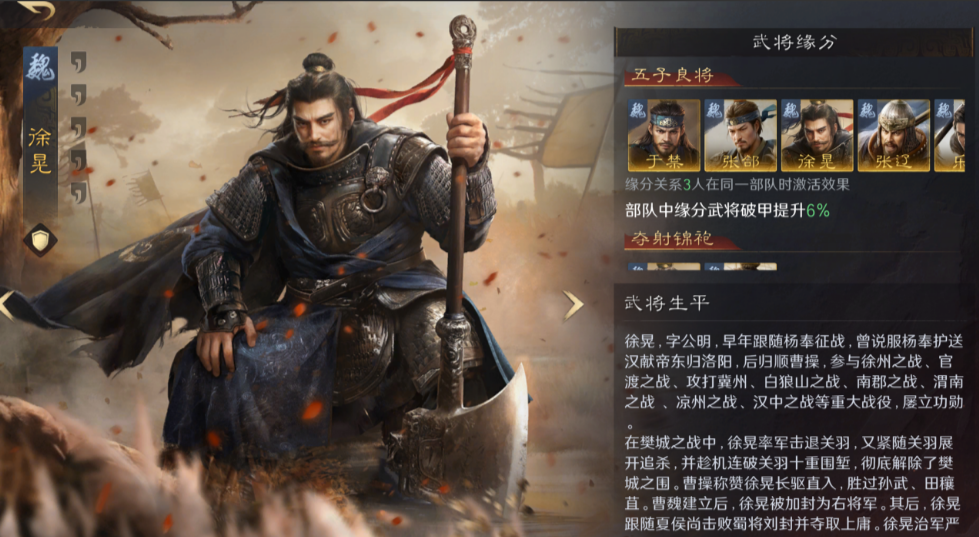The width and height of the screenshot is (979, 537).
Task: Select the 夺射锦袍 bond heading
Action: point(672,239)
